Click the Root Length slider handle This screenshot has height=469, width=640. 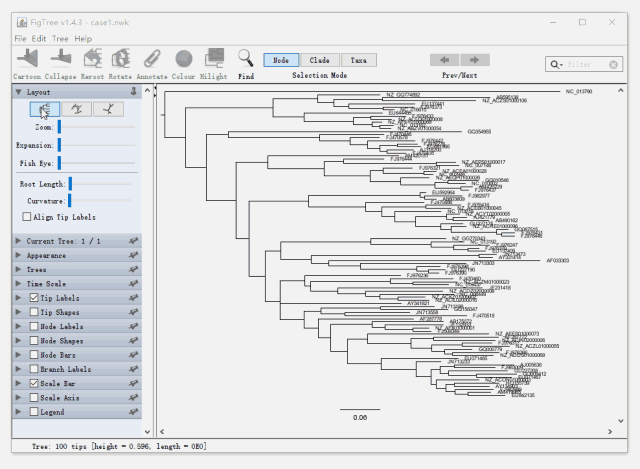[70, 184]
